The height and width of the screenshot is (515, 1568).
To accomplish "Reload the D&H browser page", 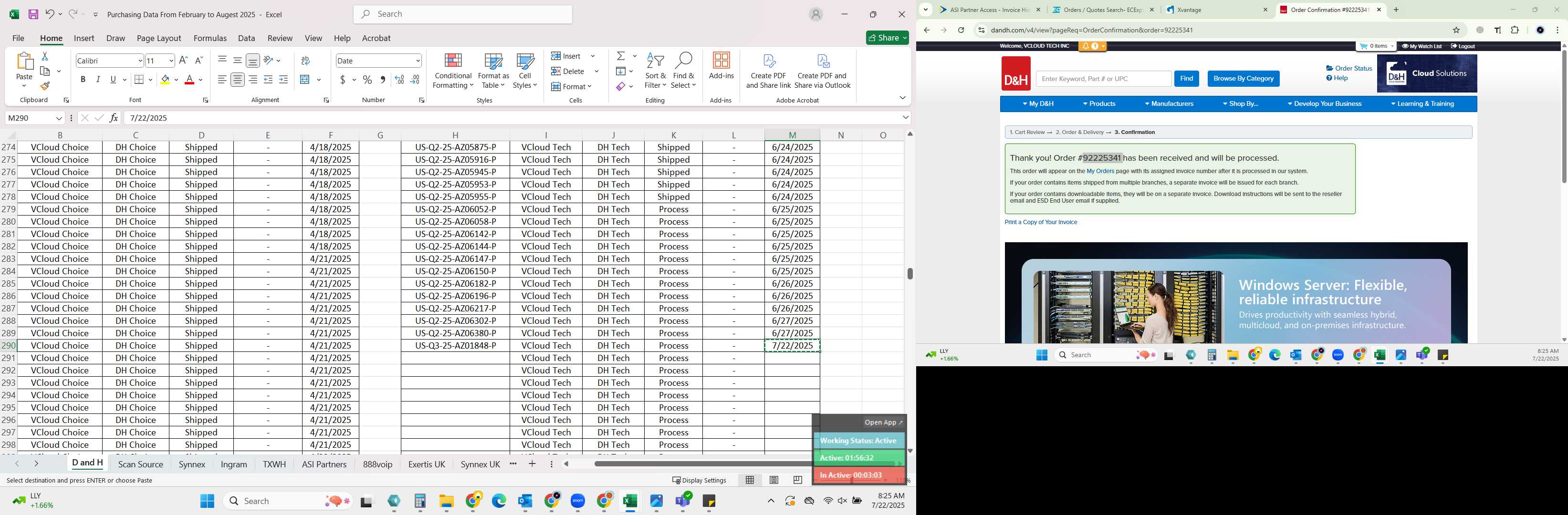I will click(961, 30).
